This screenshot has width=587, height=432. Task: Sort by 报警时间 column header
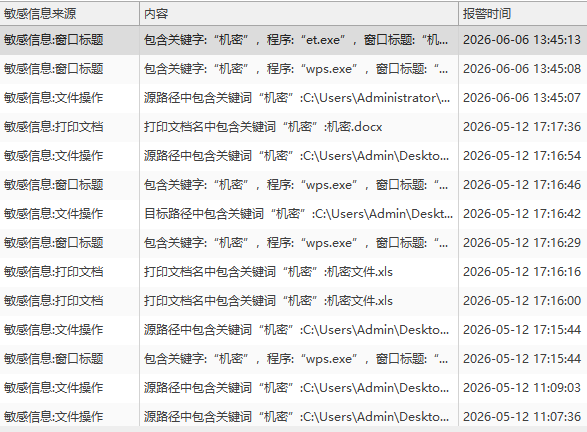tap(523, 14)
